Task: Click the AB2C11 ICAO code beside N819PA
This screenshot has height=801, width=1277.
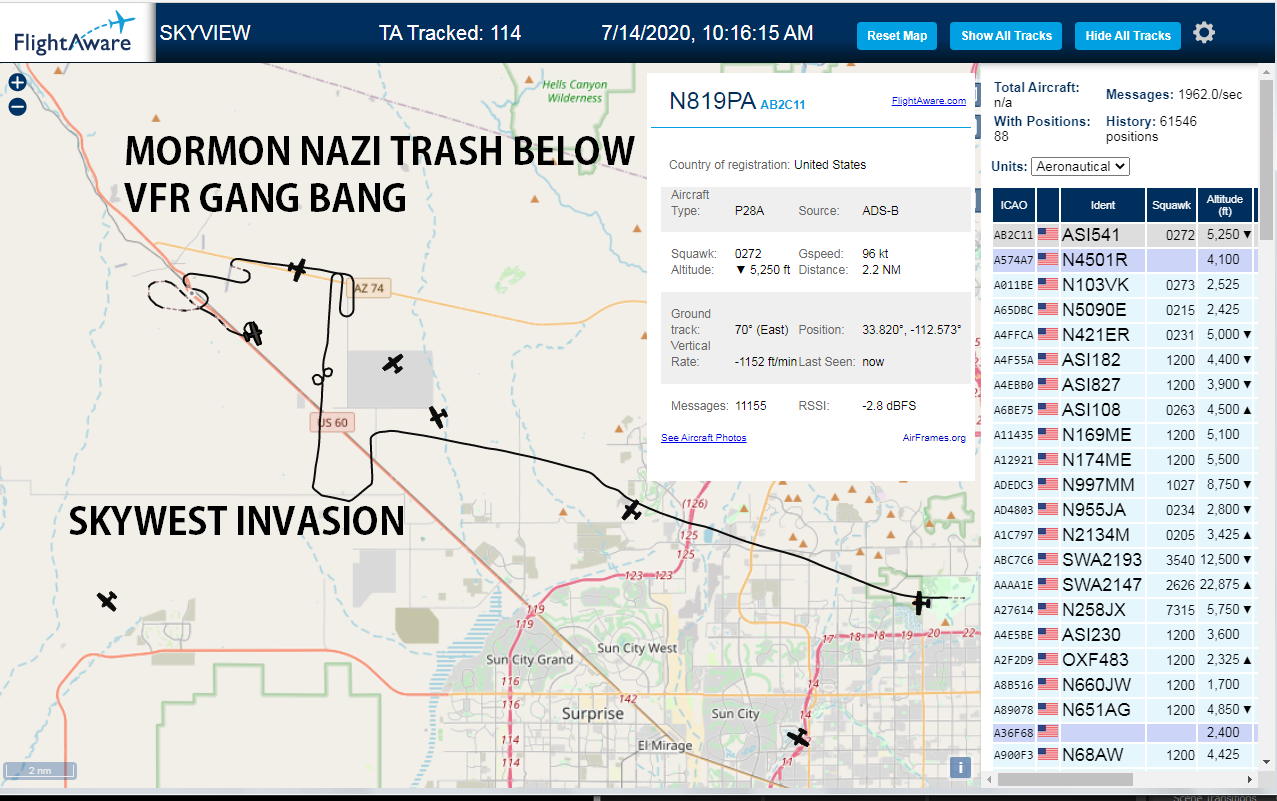Action: click(783, 104)
